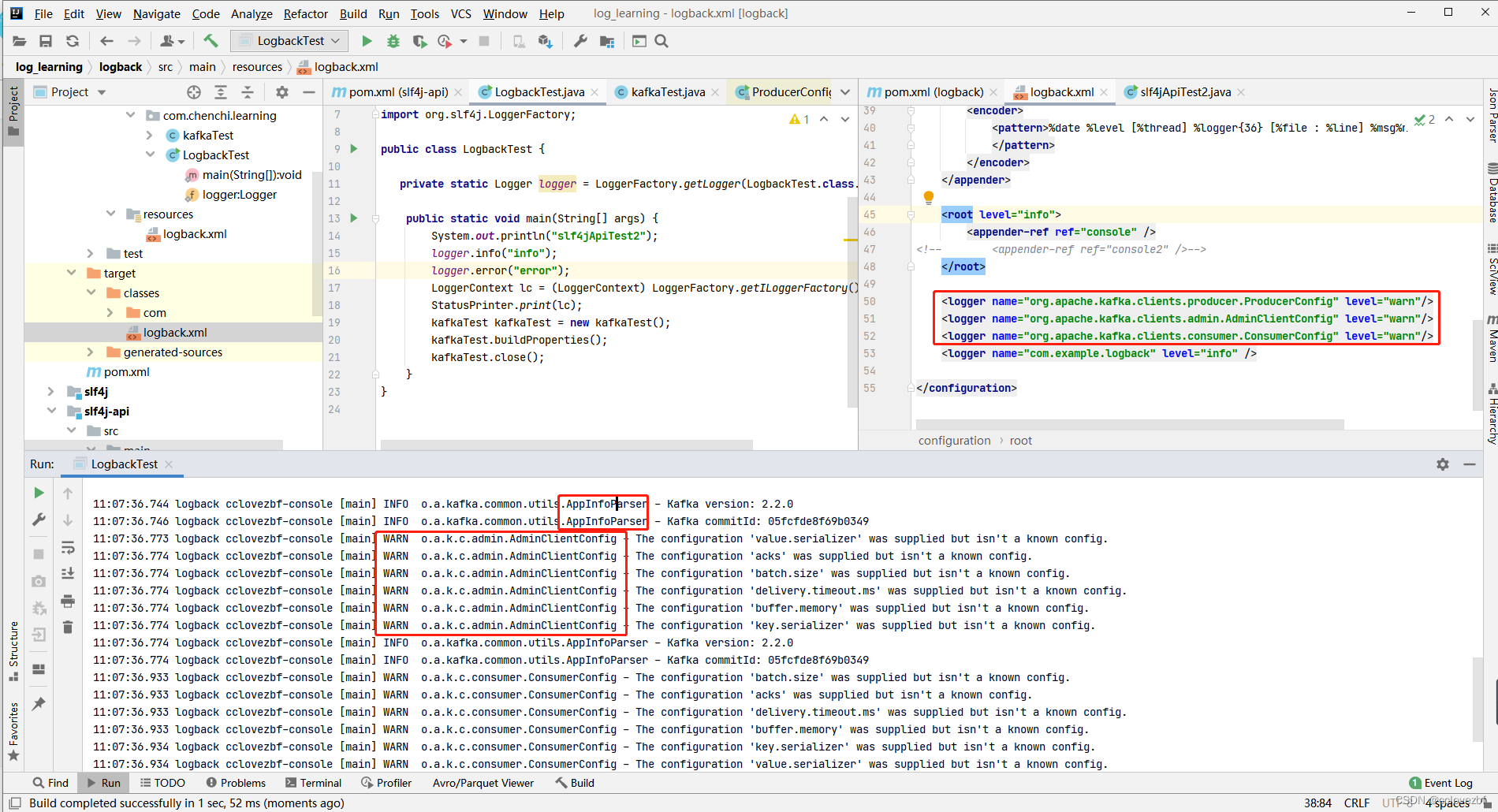Open the Refactor menu

[305, 13]
